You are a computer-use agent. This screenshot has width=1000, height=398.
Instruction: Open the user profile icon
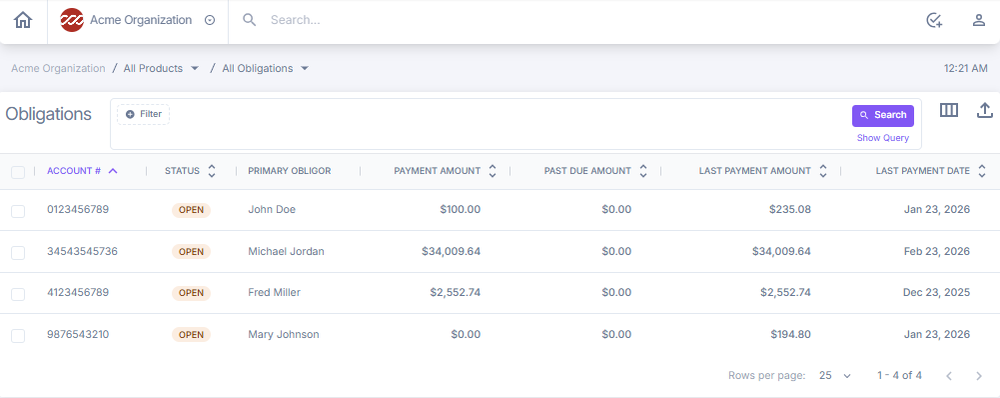[978, 20]
